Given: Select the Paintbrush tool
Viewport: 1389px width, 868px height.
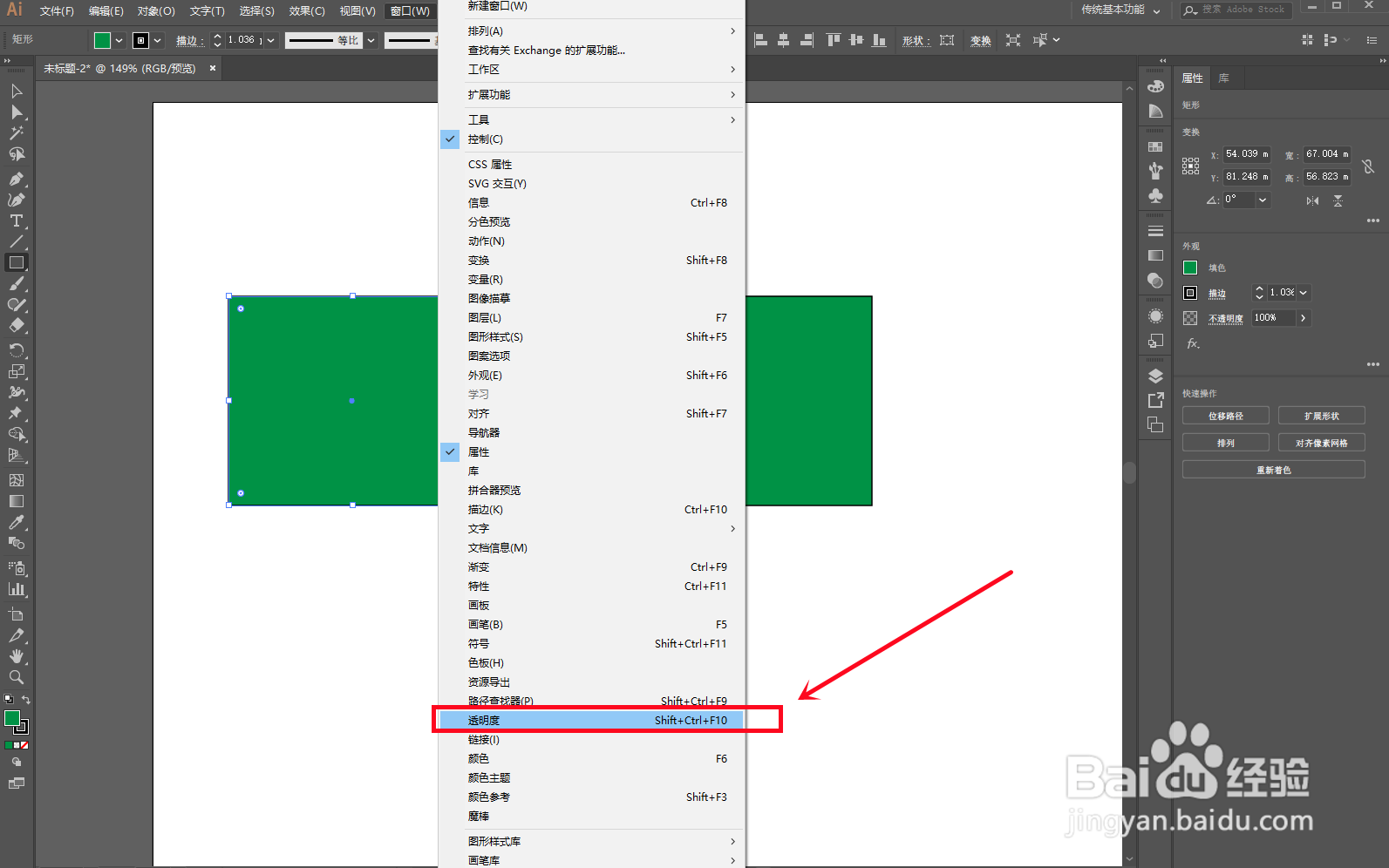Looking at the screenshot, I should tap(16, 284).
